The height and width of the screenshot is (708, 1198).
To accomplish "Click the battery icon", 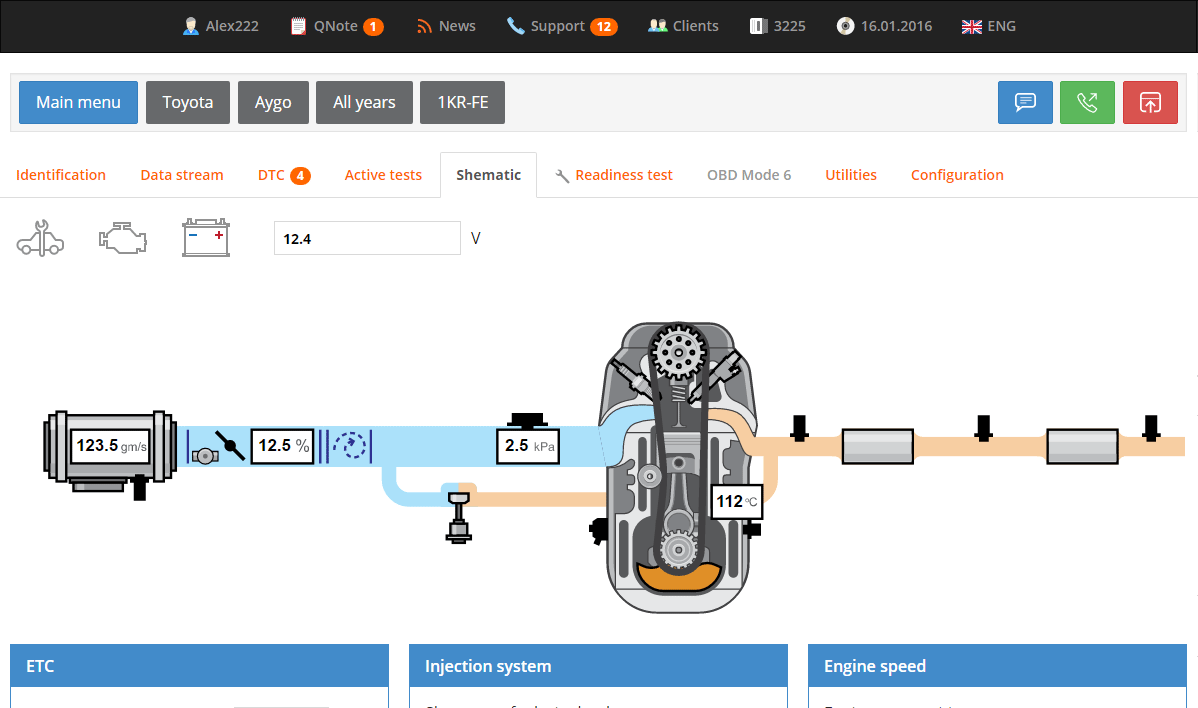I will 206,238.
